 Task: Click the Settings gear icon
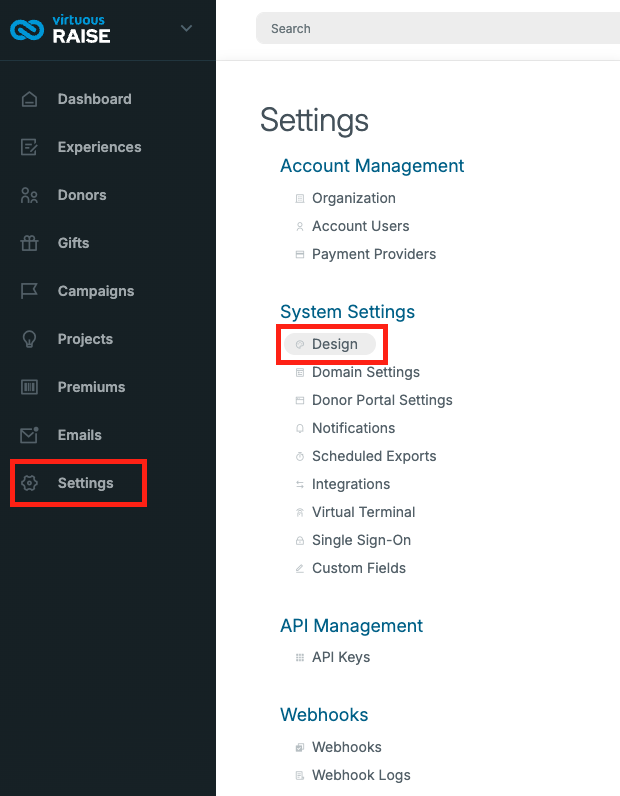click(x=29, y=483)
